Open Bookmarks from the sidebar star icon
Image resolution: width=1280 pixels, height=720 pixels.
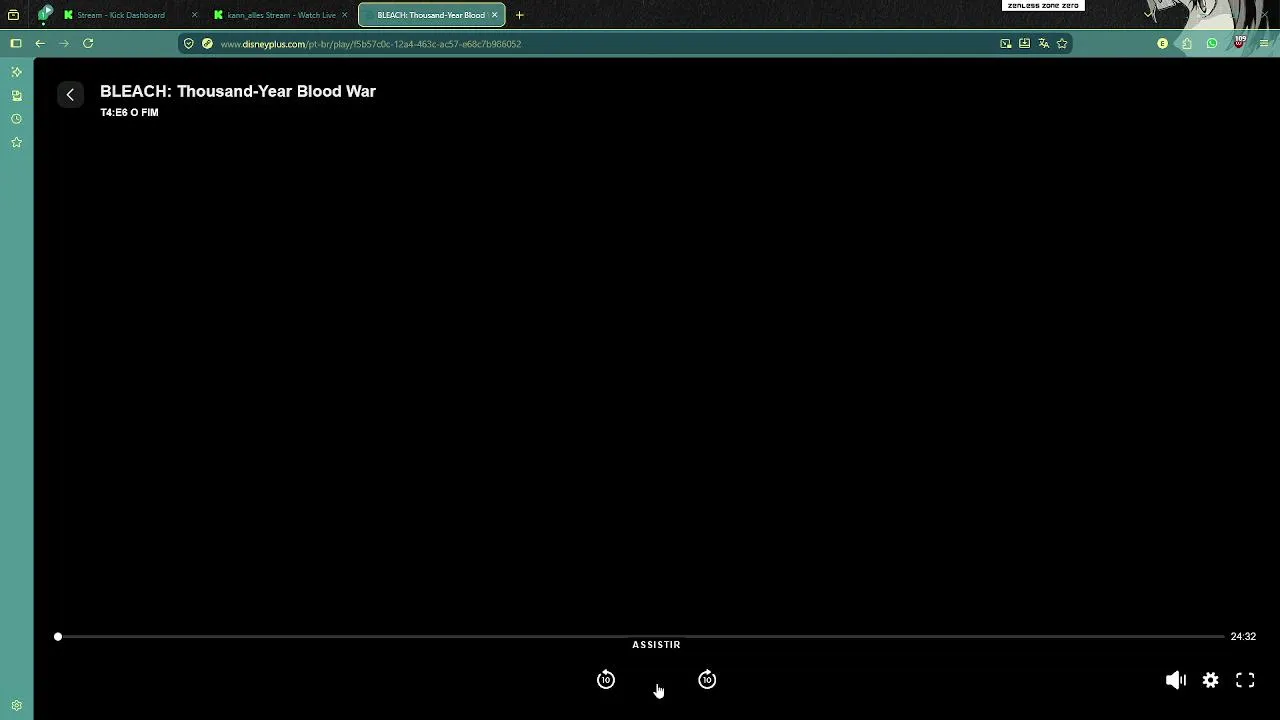point(16,143)
